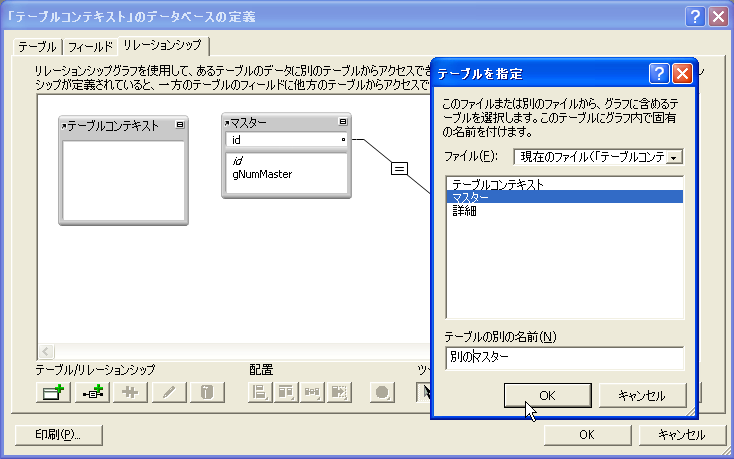Viewport: 734px width, 459px height.
Task: Collapse the テーブルコンテキスト table box
Action: [179, 125]
